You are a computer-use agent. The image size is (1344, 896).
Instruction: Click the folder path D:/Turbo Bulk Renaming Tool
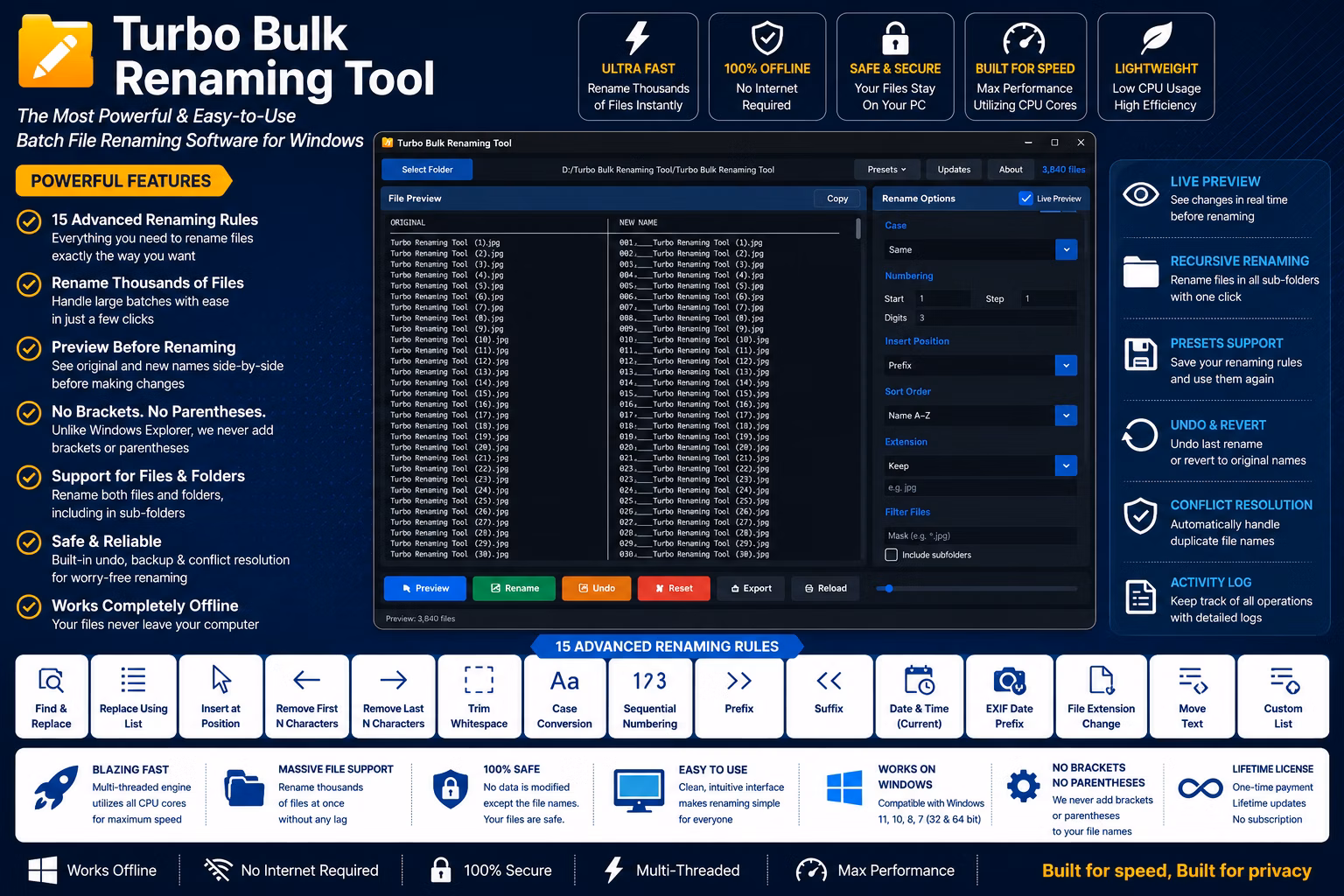click(x=668, y=170)
